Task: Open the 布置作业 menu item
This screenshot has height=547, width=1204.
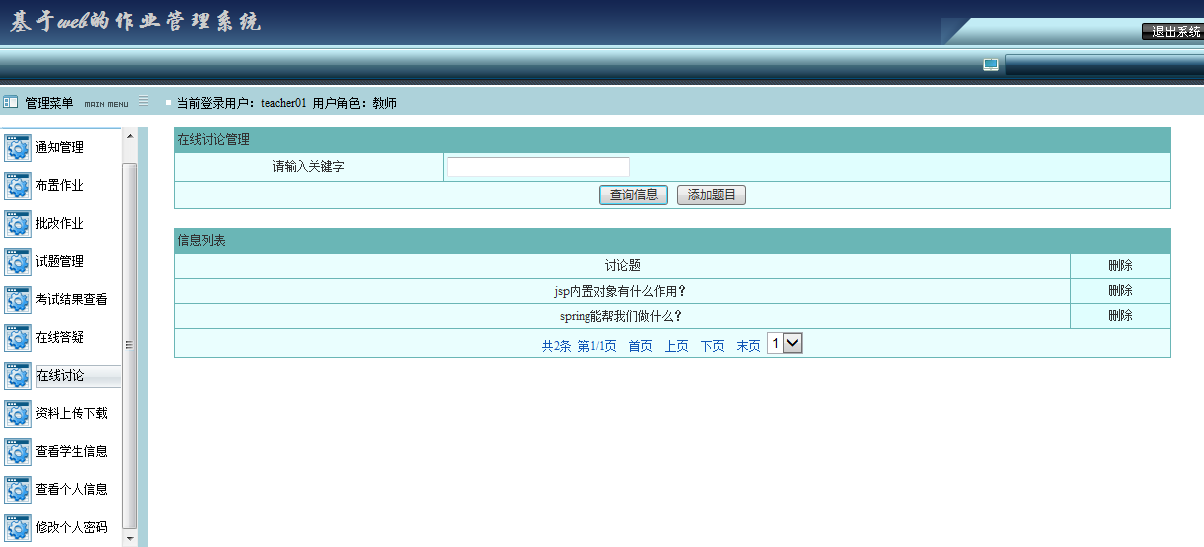Action: (x=59, y=186)
